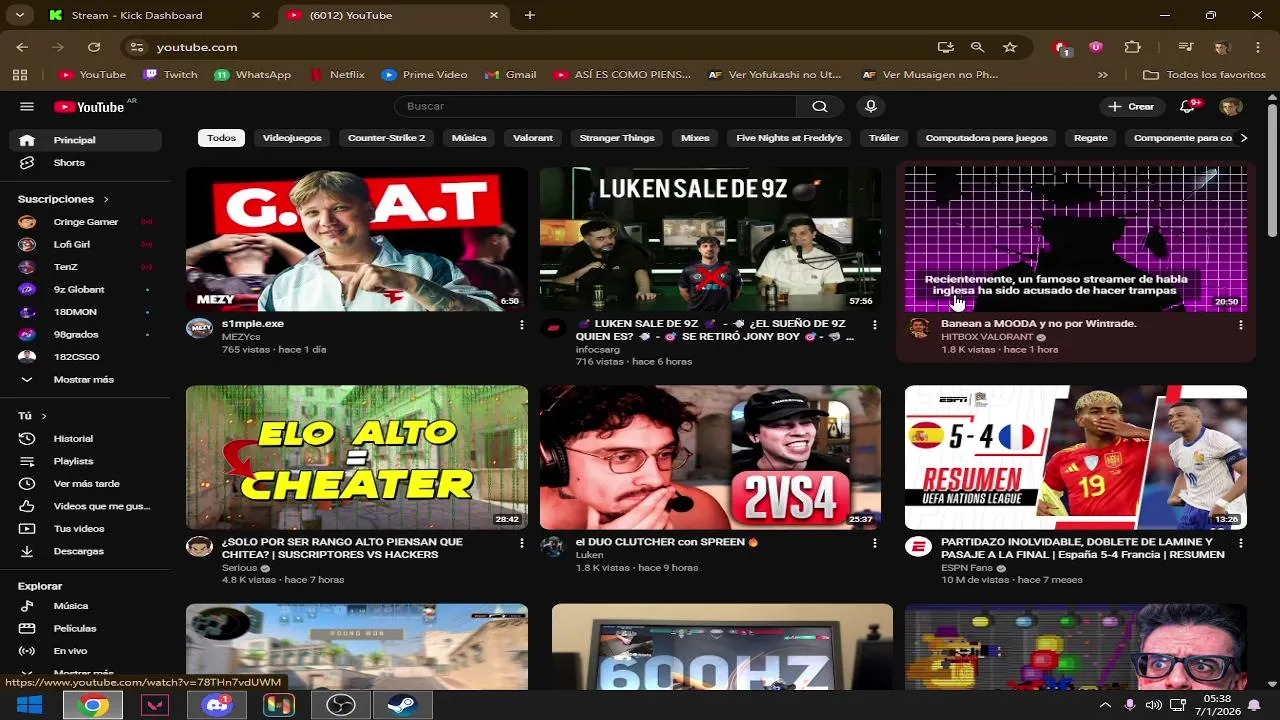
Task: Open Chrome three-dot menu
Action: pos(1258,47)
